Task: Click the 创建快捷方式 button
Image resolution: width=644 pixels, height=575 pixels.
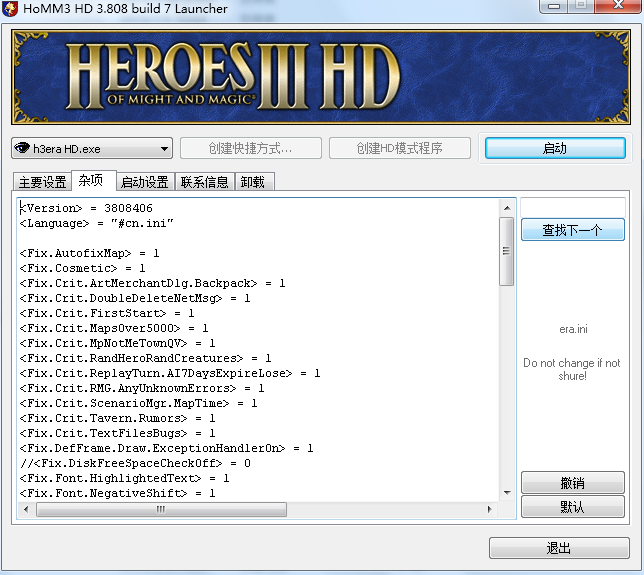Action: tap(251, 148)
